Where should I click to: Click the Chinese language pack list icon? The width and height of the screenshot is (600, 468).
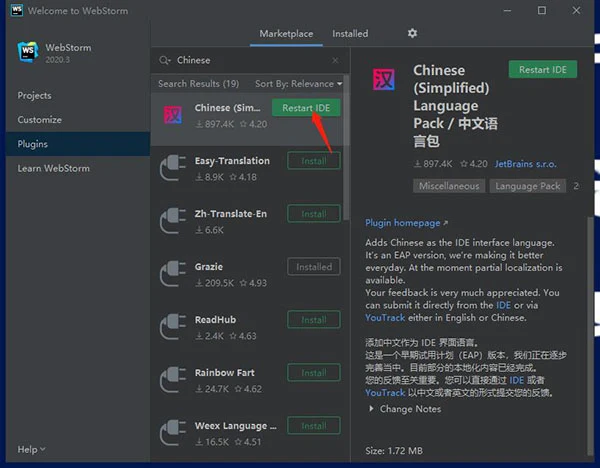[173, 115]
